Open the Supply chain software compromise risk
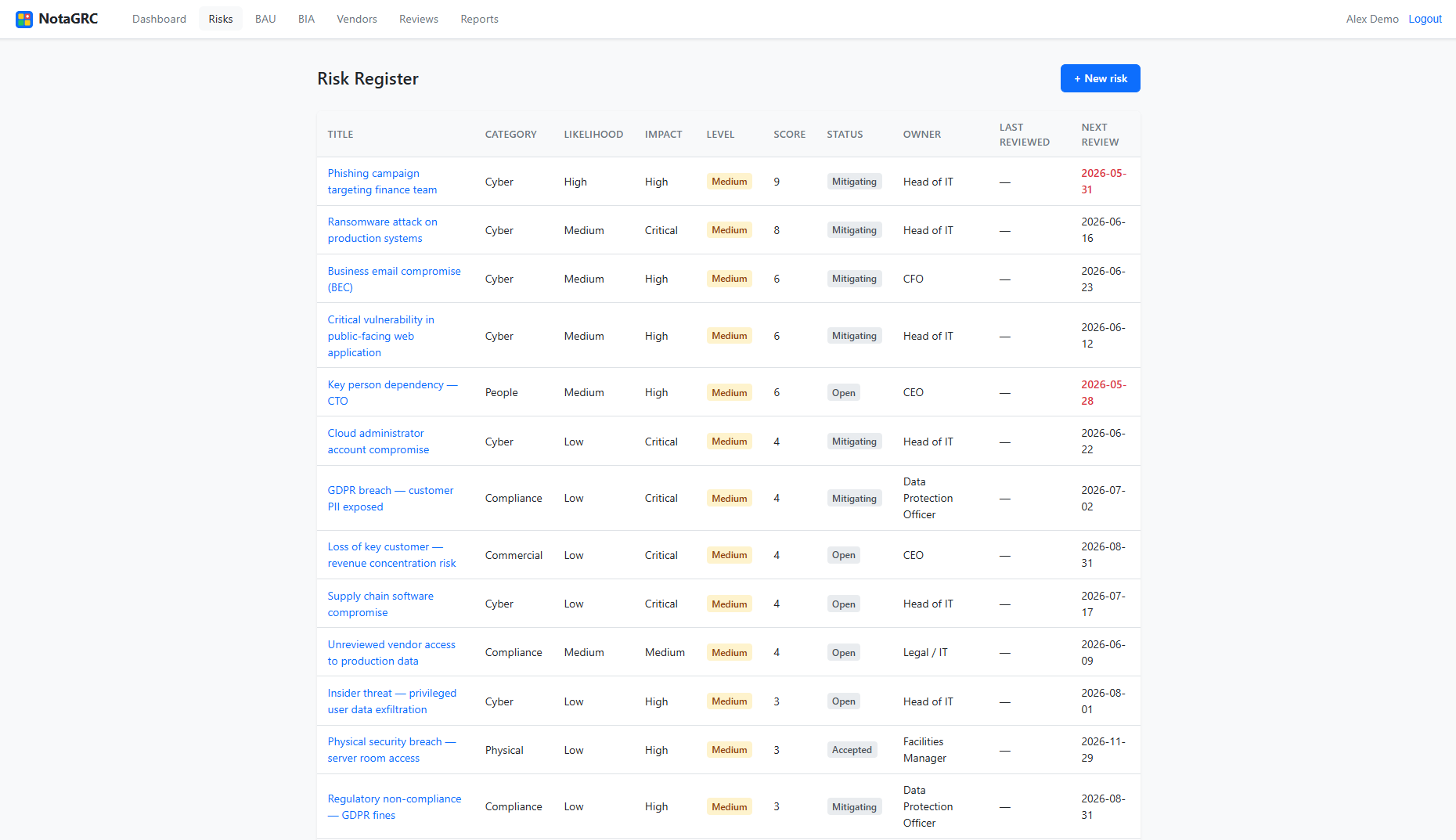Screen dimensions: 1456x840 (380, 604)
